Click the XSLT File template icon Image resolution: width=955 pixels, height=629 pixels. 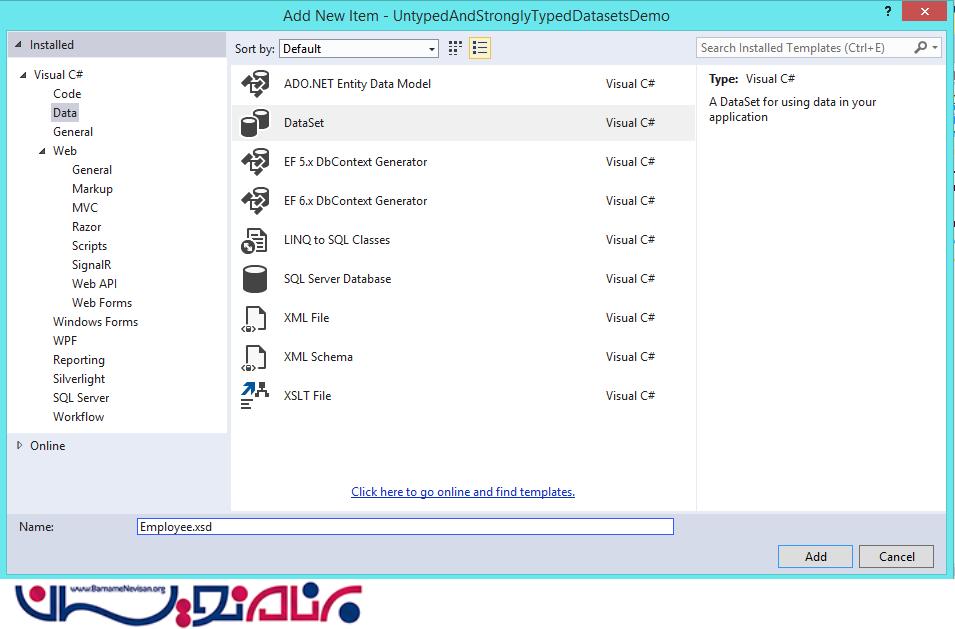255,396
